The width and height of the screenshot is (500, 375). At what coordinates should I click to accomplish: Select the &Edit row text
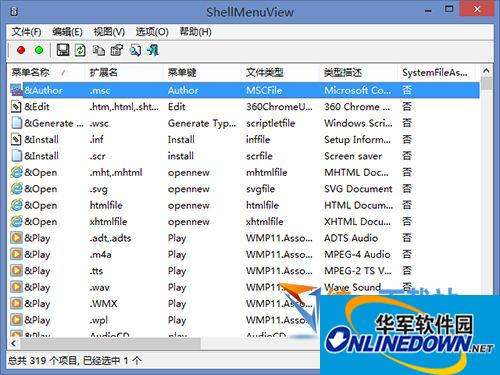tap(37, 107)
